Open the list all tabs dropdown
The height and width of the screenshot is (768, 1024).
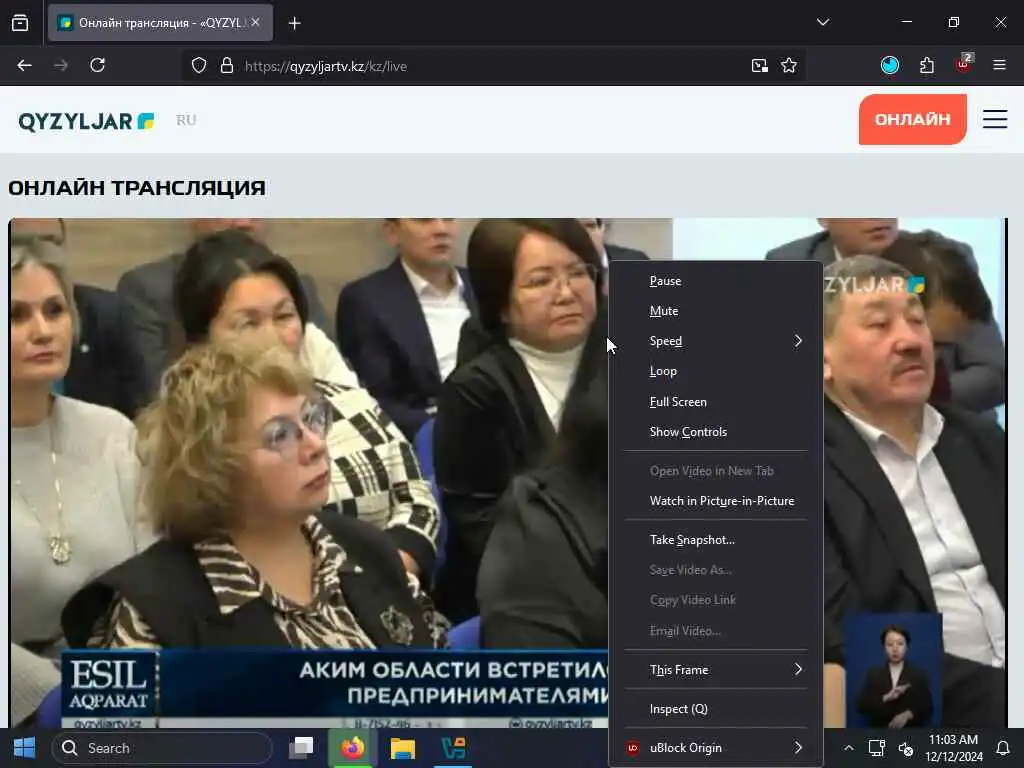point(823,22)
